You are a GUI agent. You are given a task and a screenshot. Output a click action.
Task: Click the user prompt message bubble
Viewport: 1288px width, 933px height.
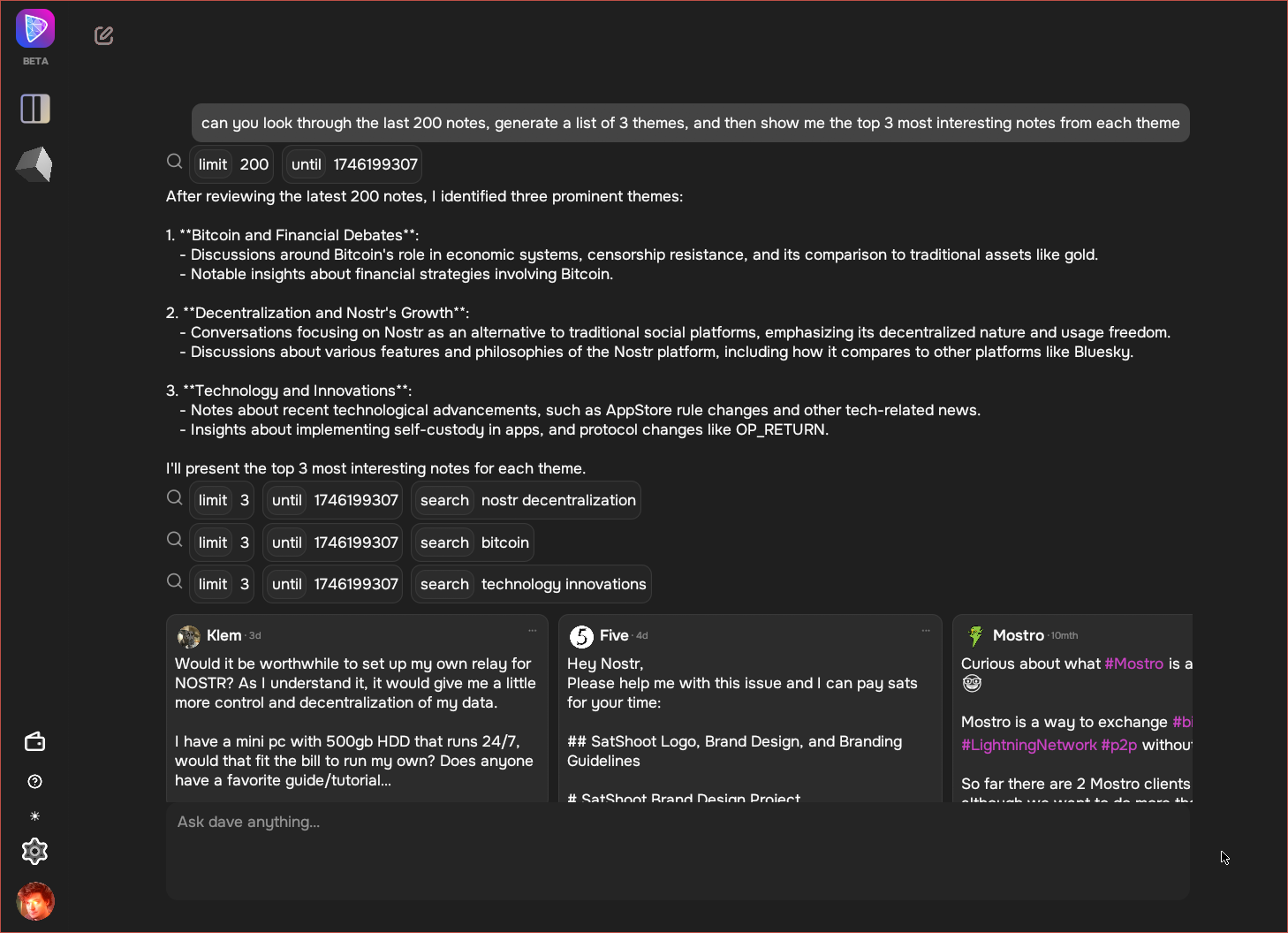click(691, 123)
